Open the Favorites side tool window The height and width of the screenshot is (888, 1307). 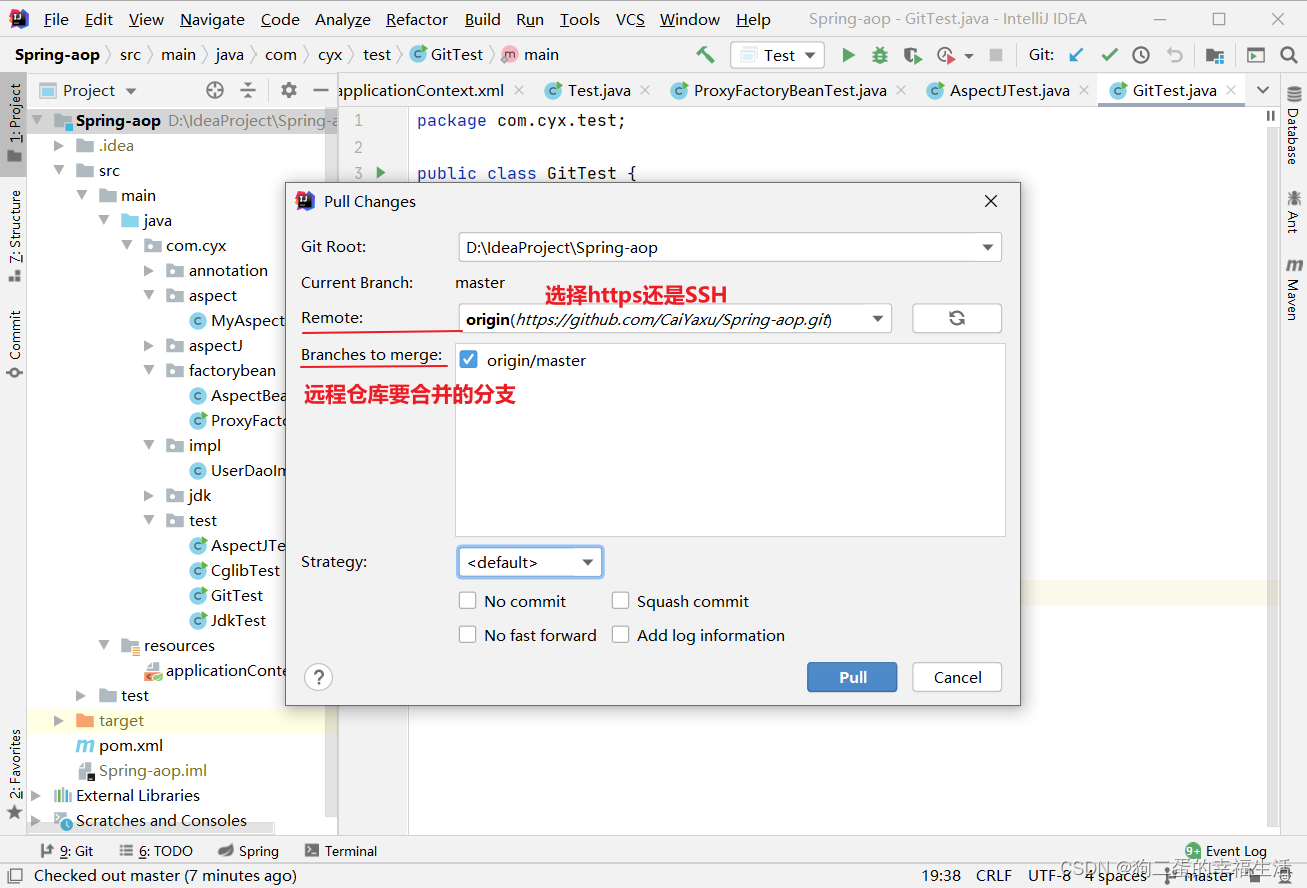tap(14, 775)
